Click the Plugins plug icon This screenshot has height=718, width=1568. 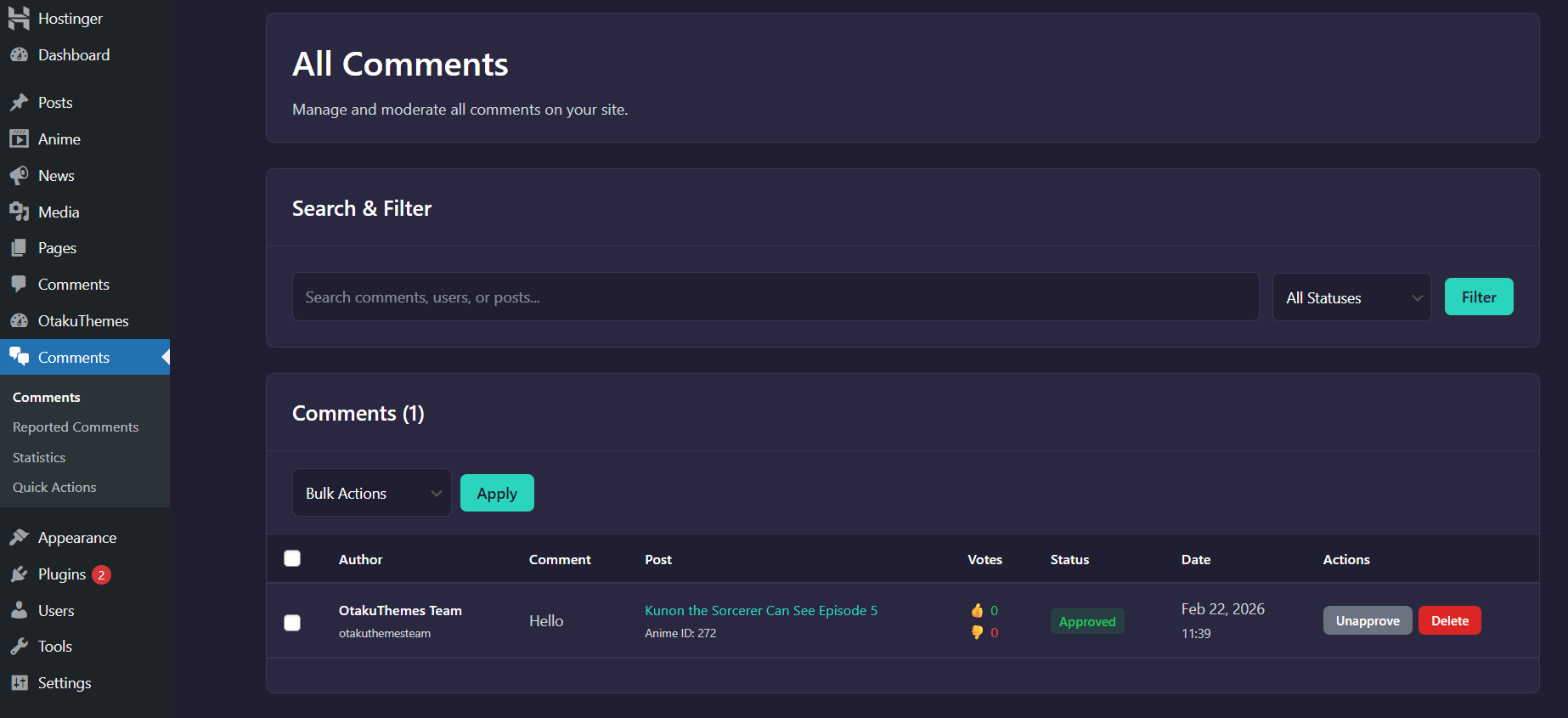pyautogui.click(x=20, y=574)
